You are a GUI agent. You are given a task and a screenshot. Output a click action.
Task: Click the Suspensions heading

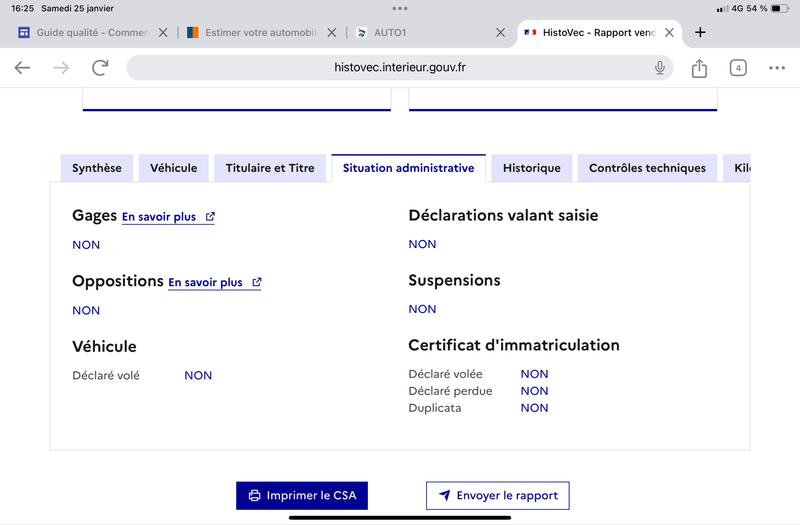click(454, 280)
